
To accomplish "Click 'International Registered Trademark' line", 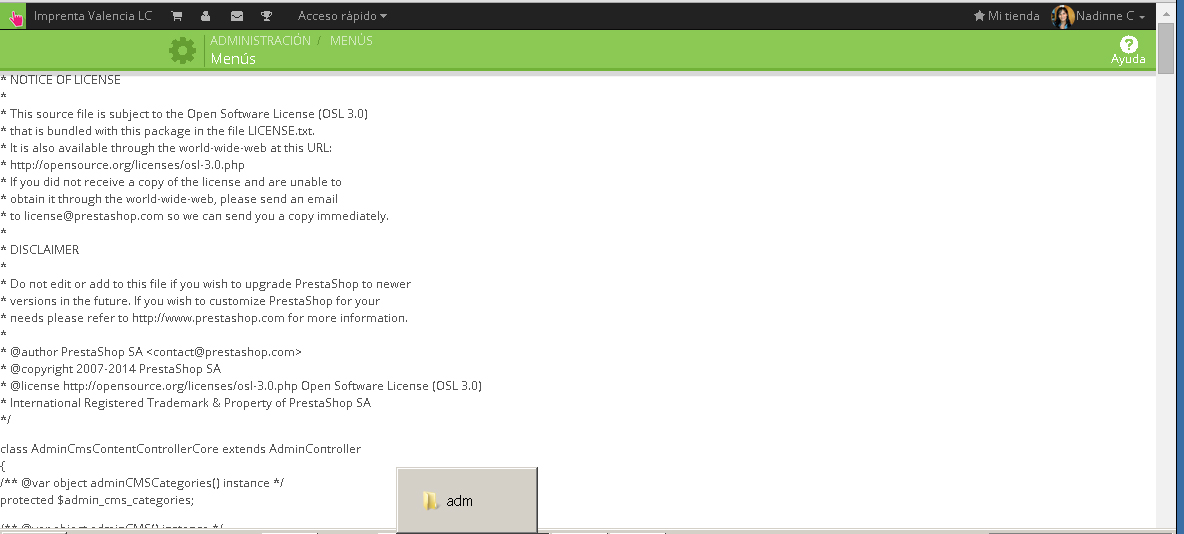I will pyautogui.click(x=186, y=403).
